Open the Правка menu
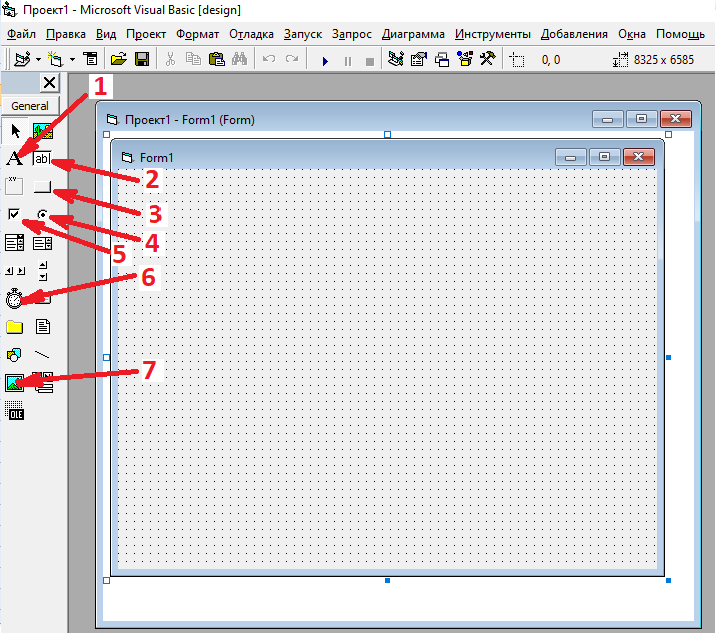Viewport: 716px width, 633px height. click(66, 34)
